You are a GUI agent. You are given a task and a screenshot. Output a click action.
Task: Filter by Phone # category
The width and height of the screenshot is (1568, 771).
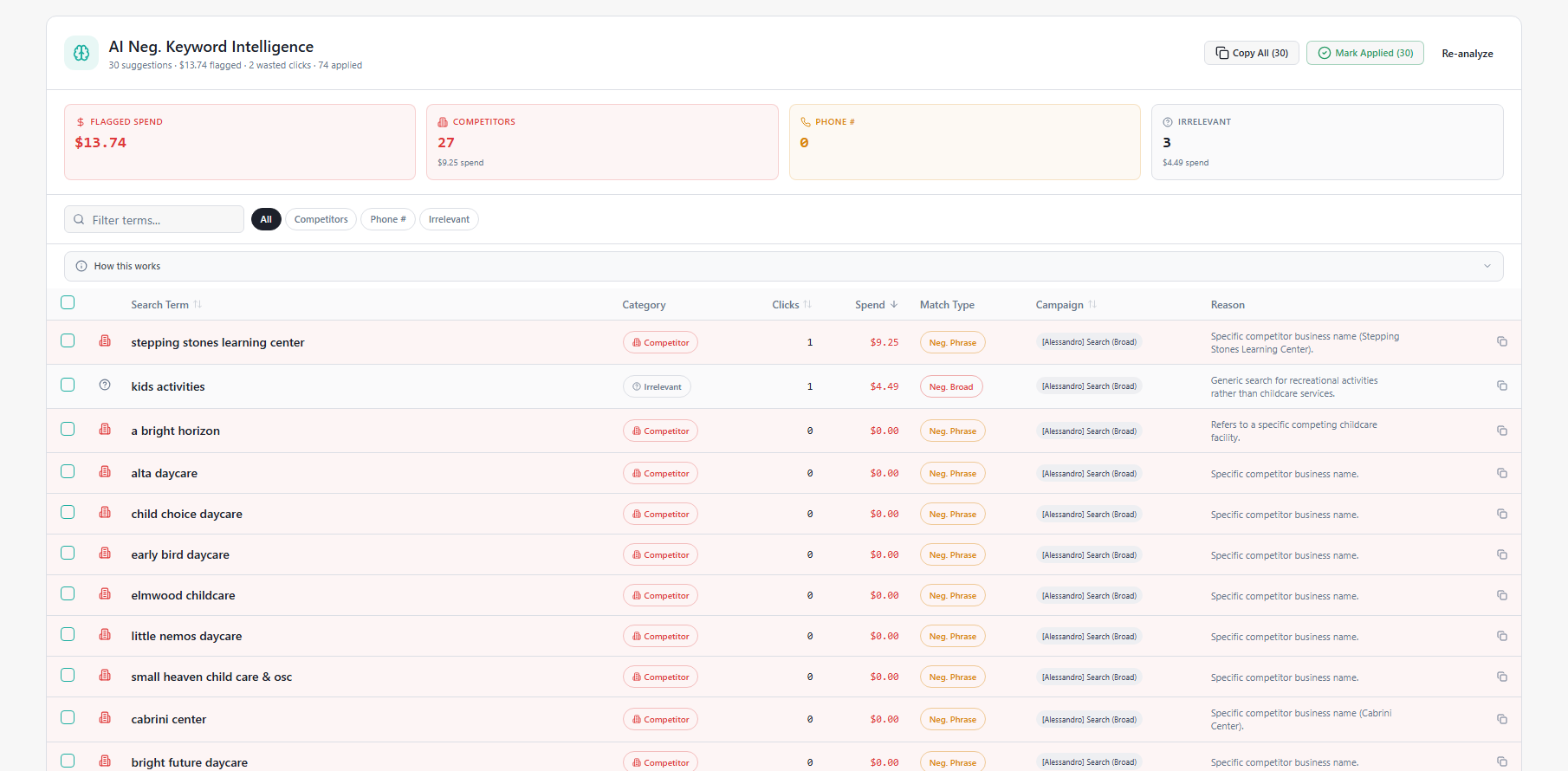coord(388,219)
